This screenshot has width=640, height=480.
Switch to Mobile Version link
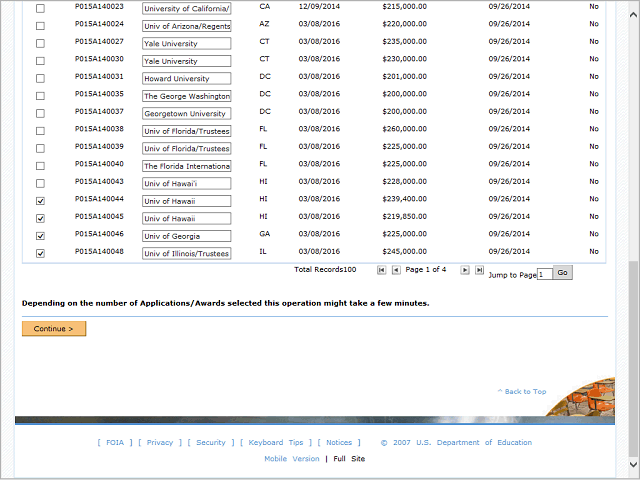coord(292,459)
